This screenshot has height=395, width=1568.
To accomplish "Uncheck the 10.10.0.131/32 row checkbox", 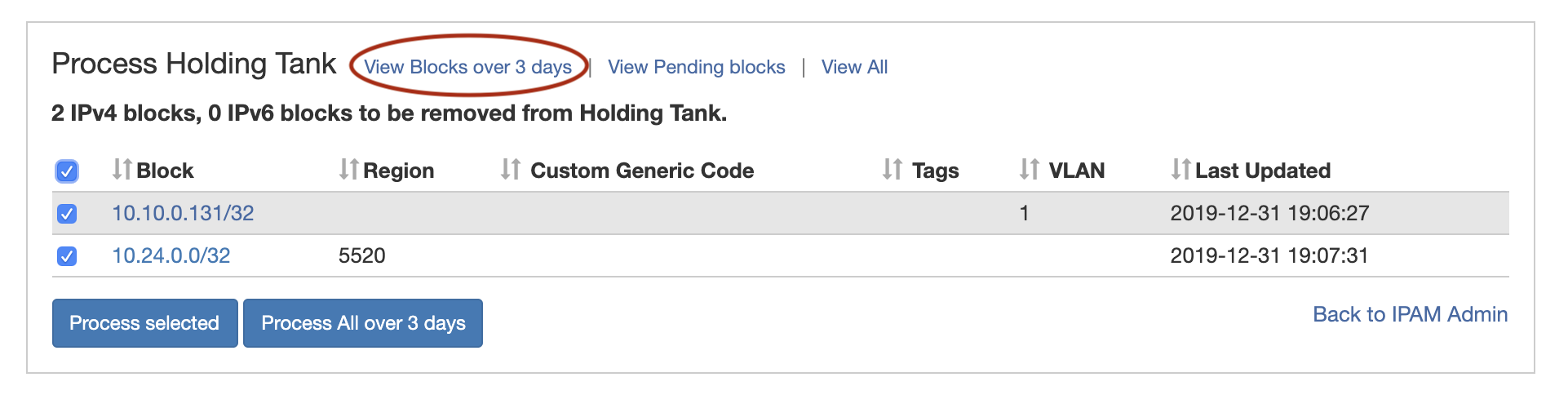I will tap(67, 214).
